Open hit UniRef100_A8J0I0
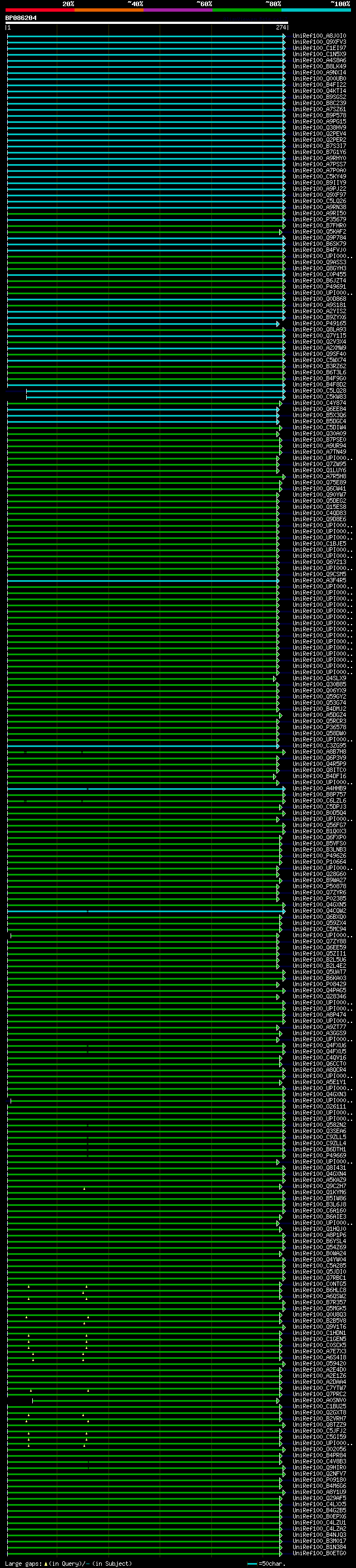Viewport: 356px width, 1568px height. [x=319, y=36]
